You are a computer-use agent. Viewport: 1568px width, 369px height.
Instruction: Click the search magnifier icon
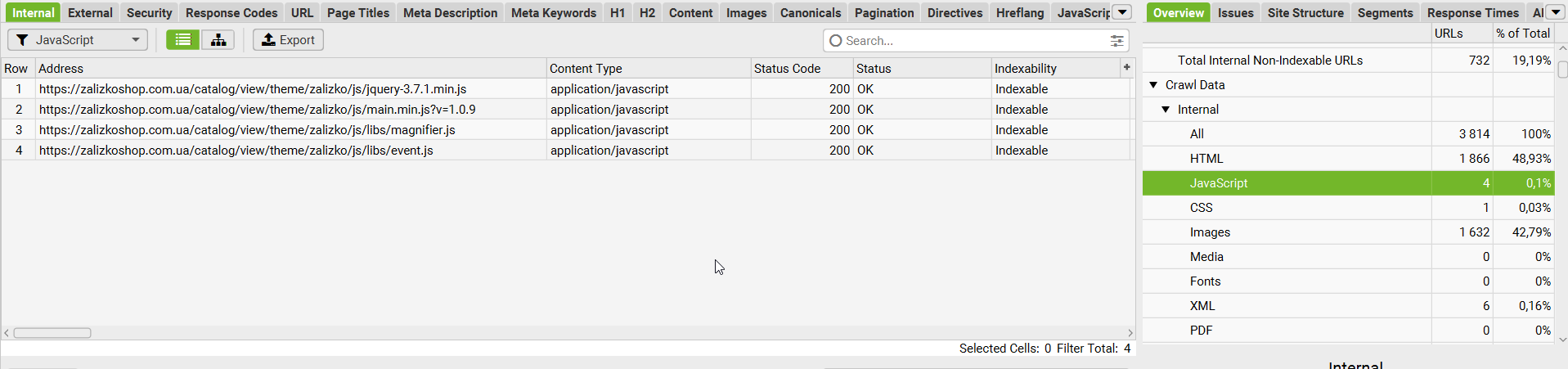pos(835,41)
